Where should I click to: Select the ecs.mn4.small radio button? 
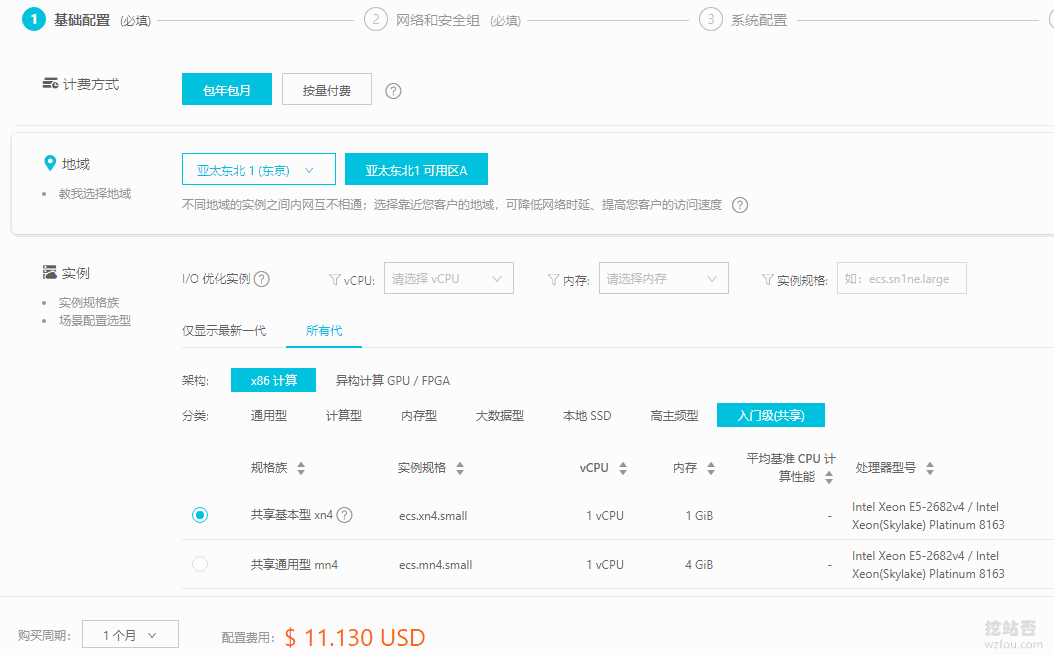(x=200, y=564)
